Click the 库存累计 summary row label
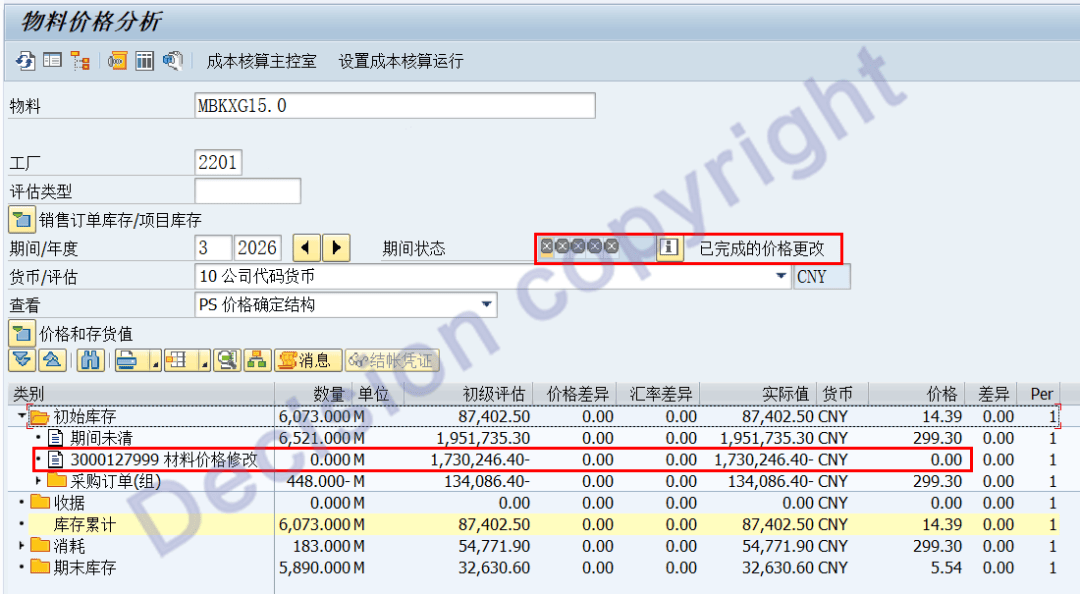 coord(85,524)
